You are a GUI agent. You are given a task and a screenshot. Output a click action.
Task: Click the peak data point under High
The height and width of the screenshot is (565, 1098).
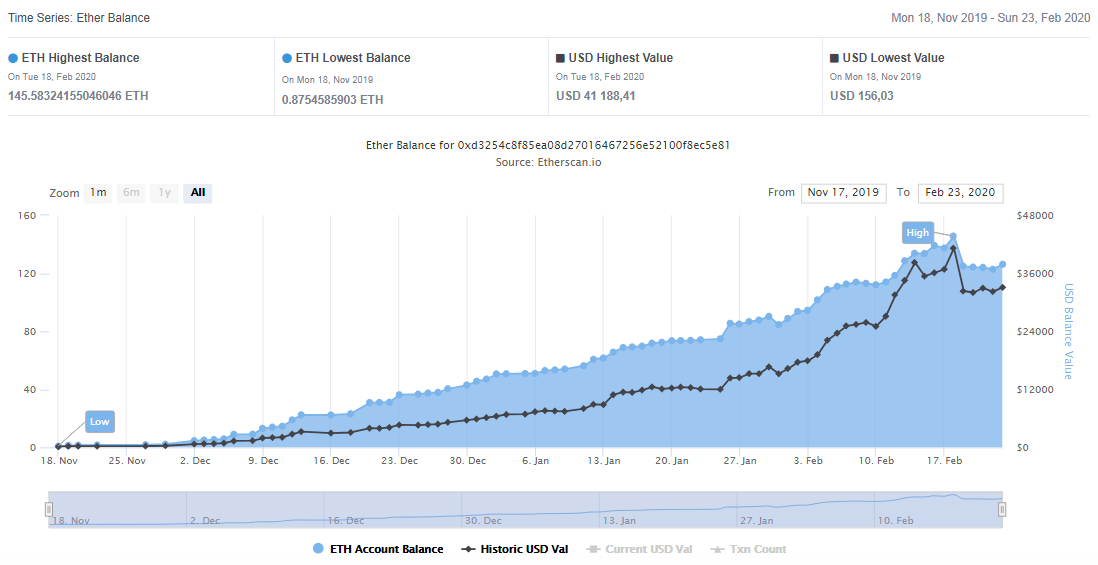coord(953,237)
